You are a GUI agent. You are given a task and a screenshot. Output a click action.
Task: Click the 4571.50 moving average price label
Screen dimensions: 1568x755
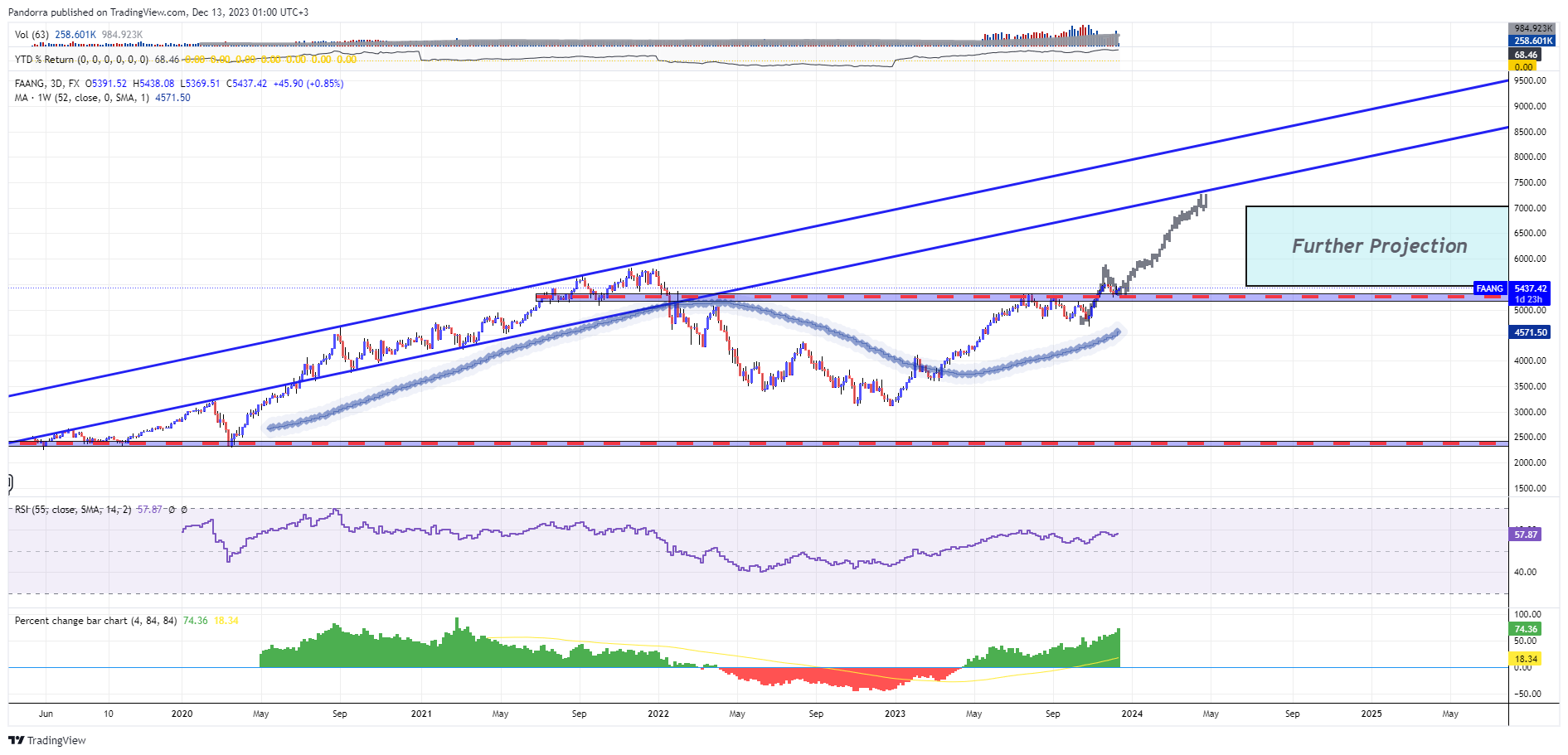tap(1530, 332)
